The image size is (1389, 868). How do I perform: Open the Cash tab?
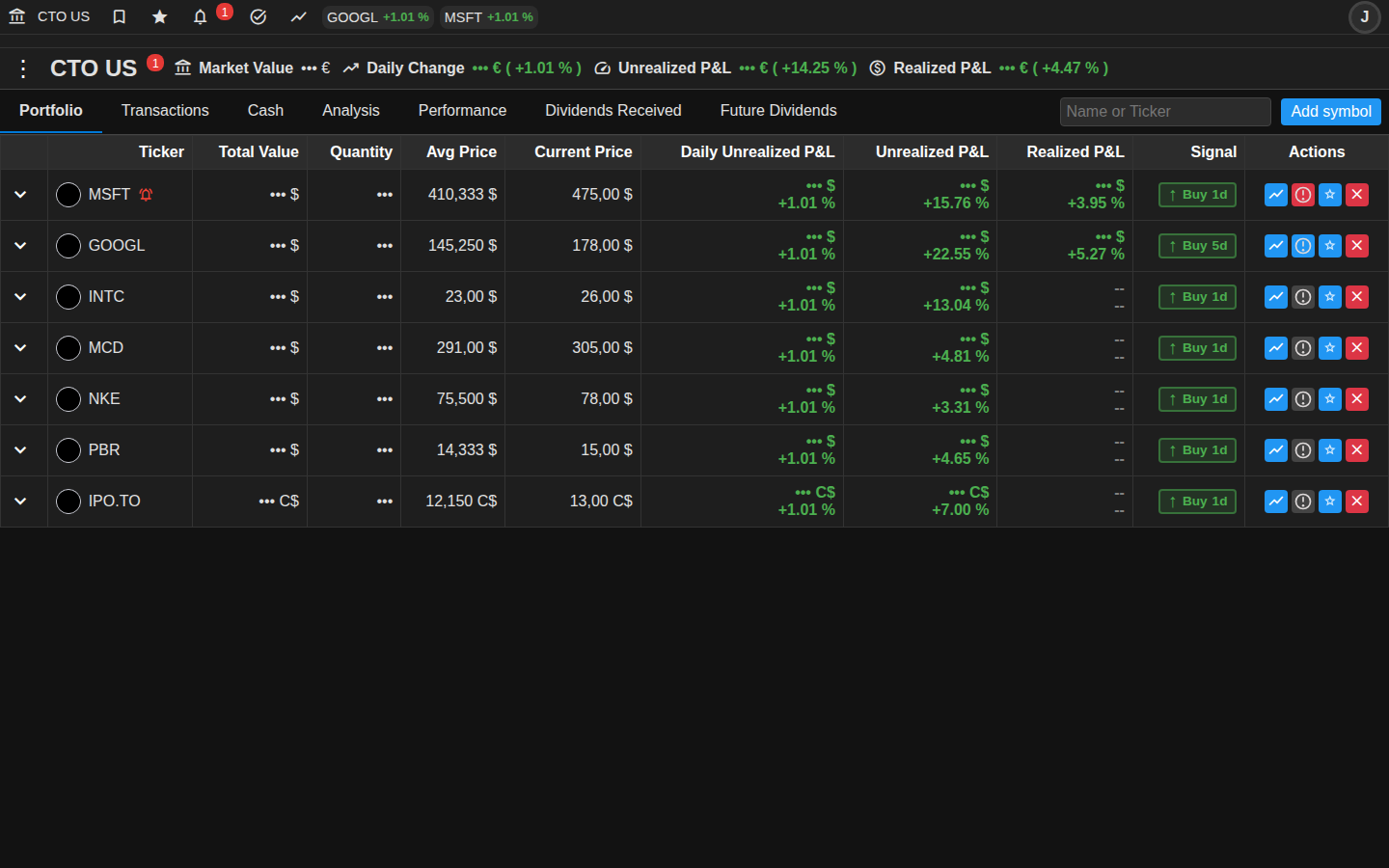click(265, 111)
